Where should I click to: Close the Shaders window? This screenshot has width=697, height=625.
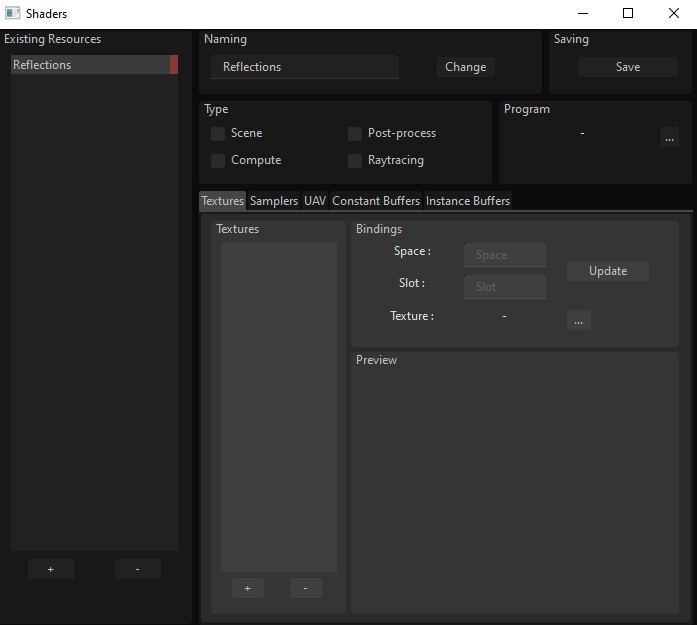point(673,13)
